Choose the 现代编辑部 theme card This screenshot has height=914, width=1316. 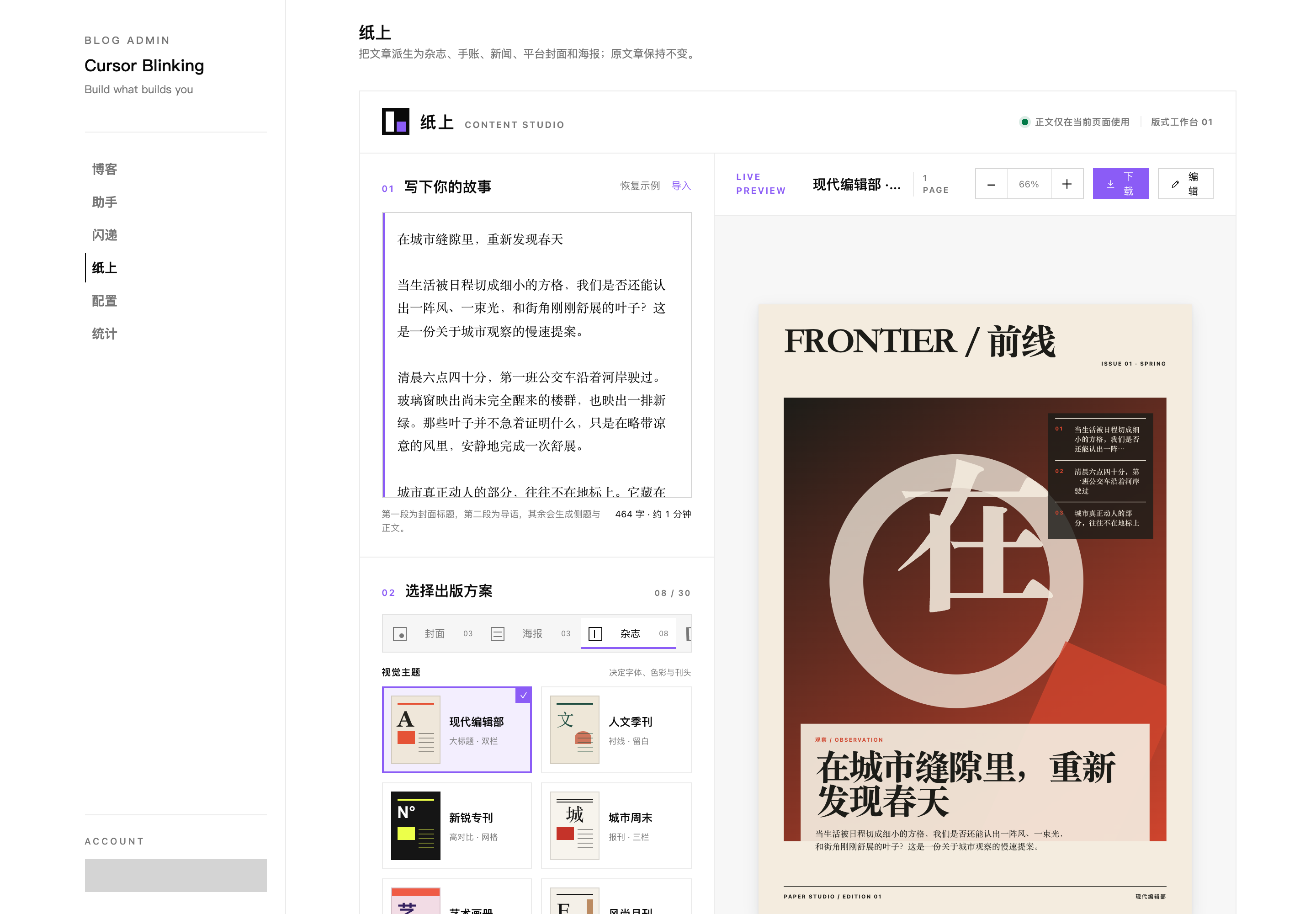click(456, 729)
